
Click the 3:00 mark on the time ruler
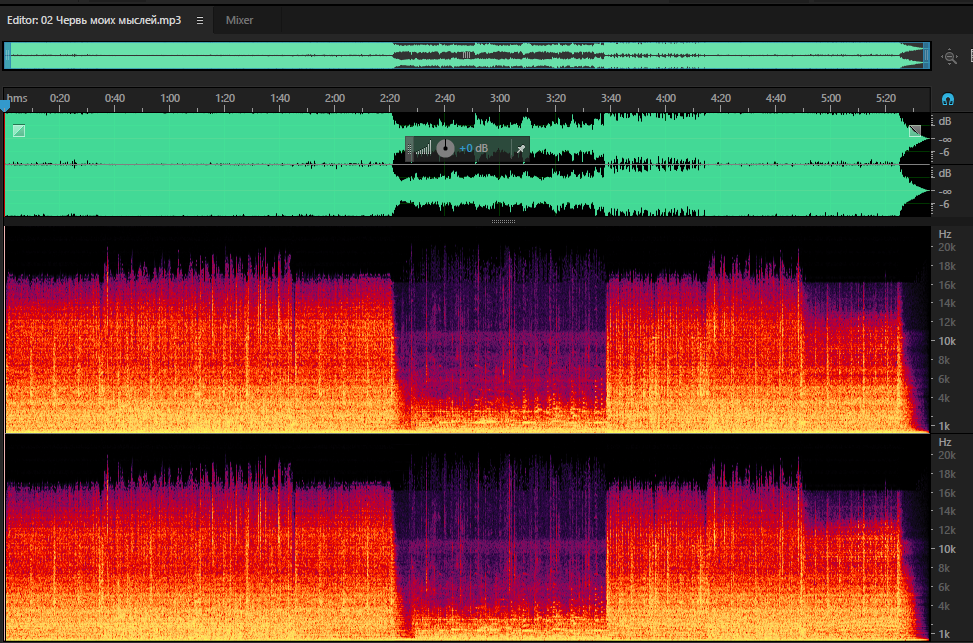pos(500,98)
